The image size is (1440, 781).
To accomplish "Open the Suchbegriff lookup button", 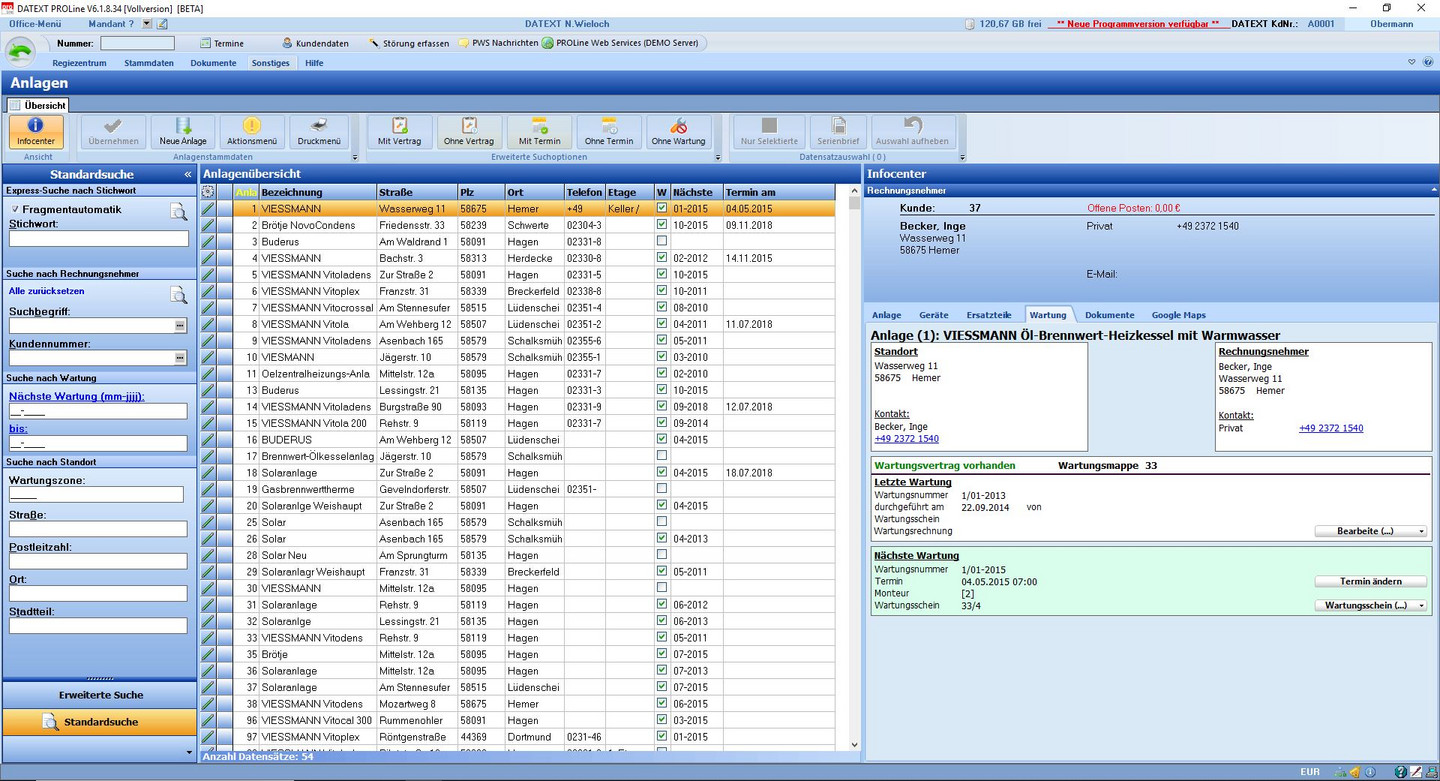I will pyautogui.click(x=180, y=326).
